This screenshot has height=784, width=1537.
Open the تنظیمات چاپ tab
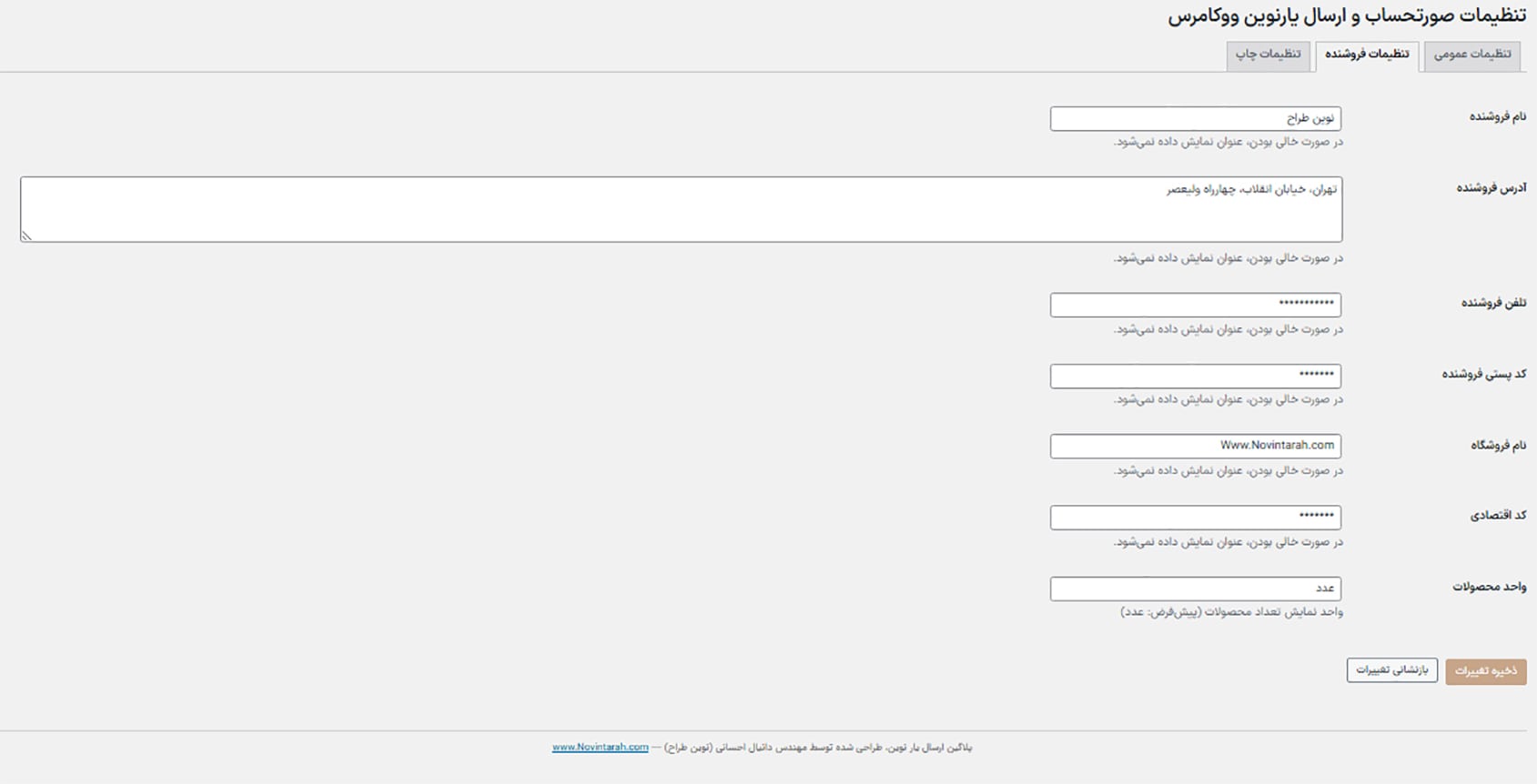click(x=1268, y=55)
